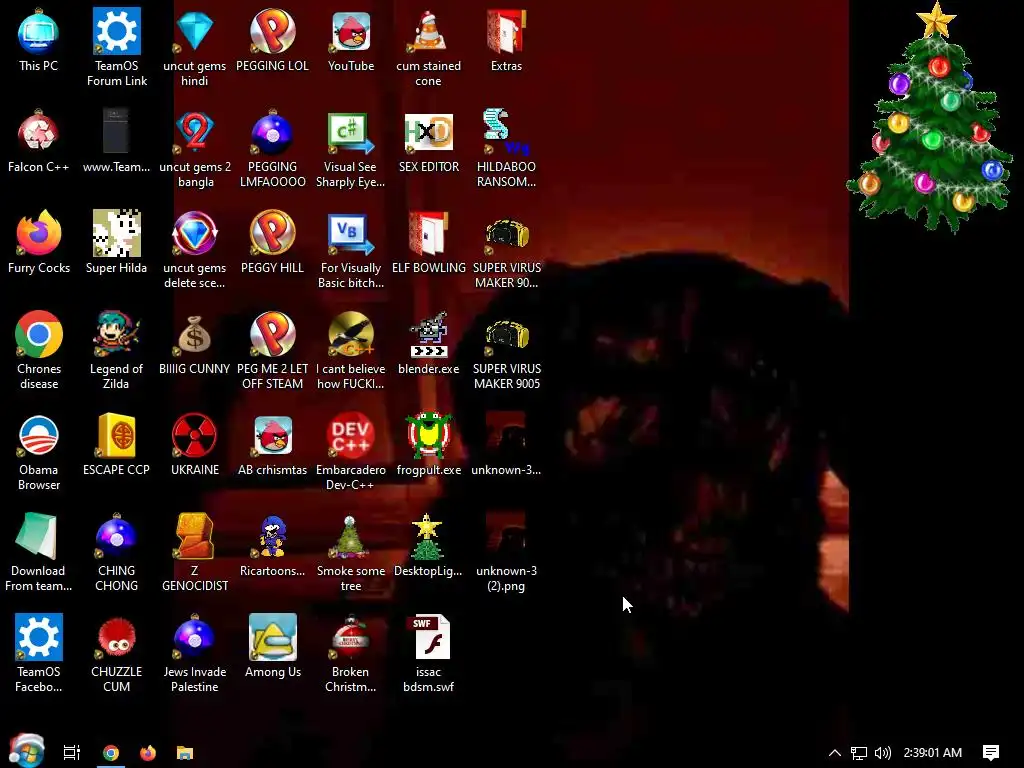The width and height of the screenshot is (1024, 768).
Task: Switch to Chrome in the taskbar
Action: click(111, 753)
